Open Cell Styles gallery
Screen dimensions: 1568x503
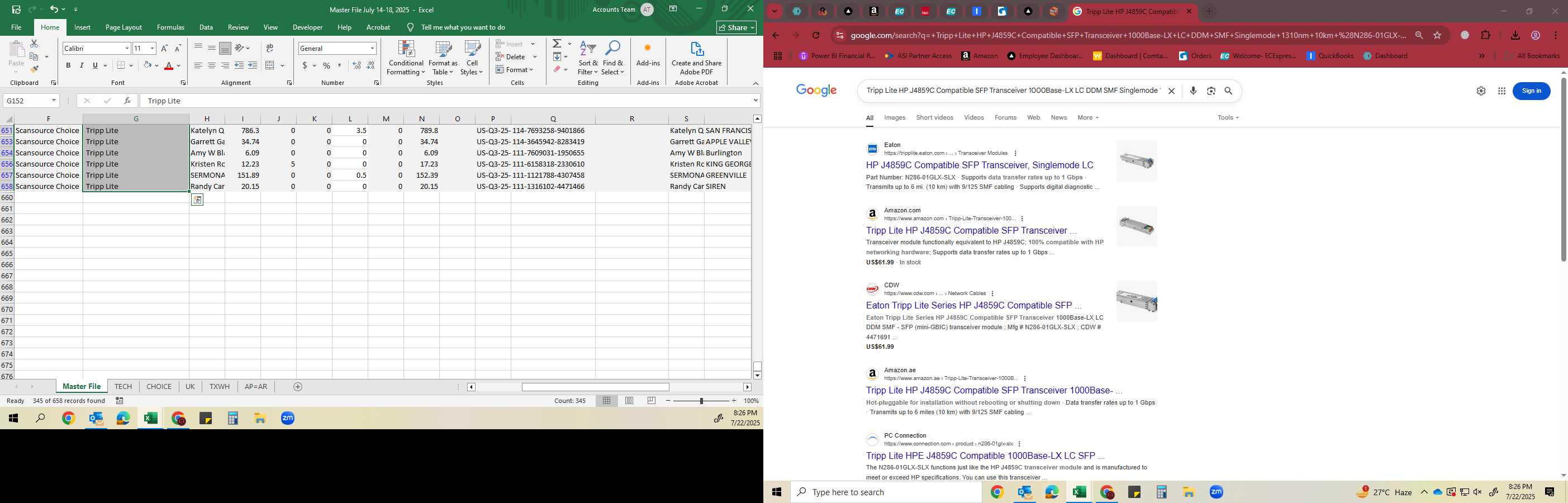coord(472,59)
